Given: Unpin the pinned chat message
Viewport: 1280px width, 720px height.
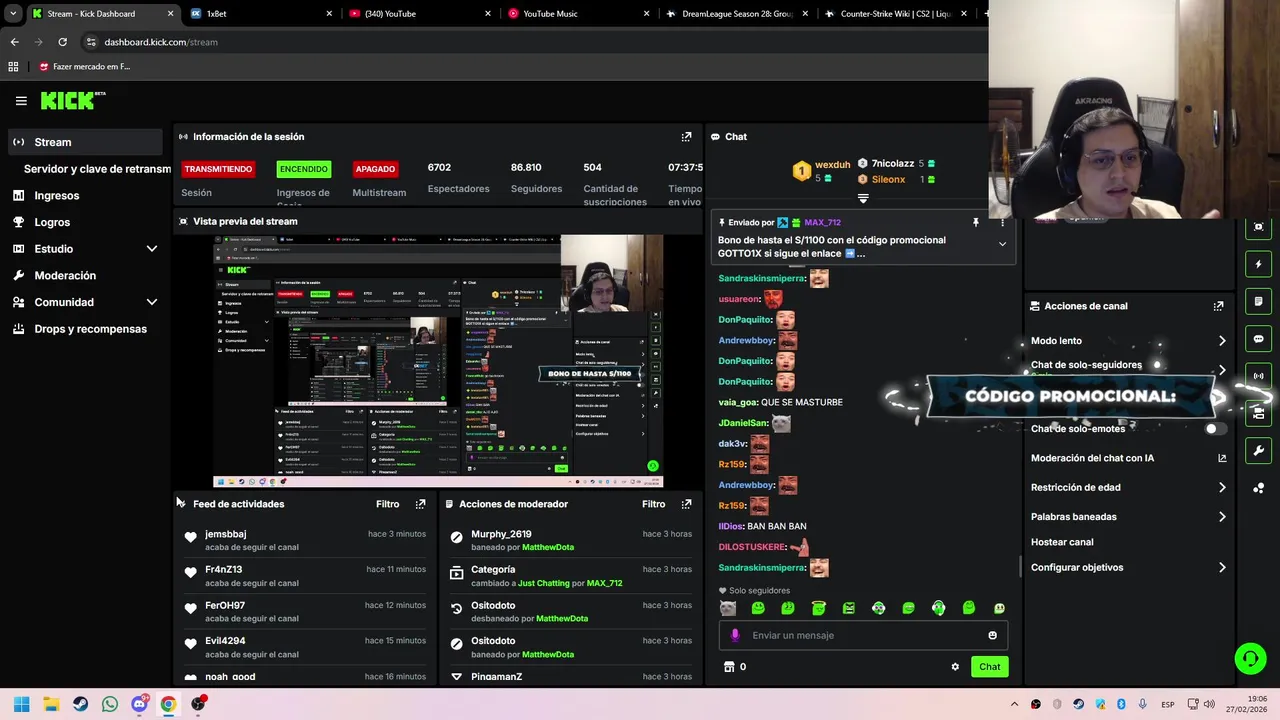Looking at the screenshot, I should (976, 223).
